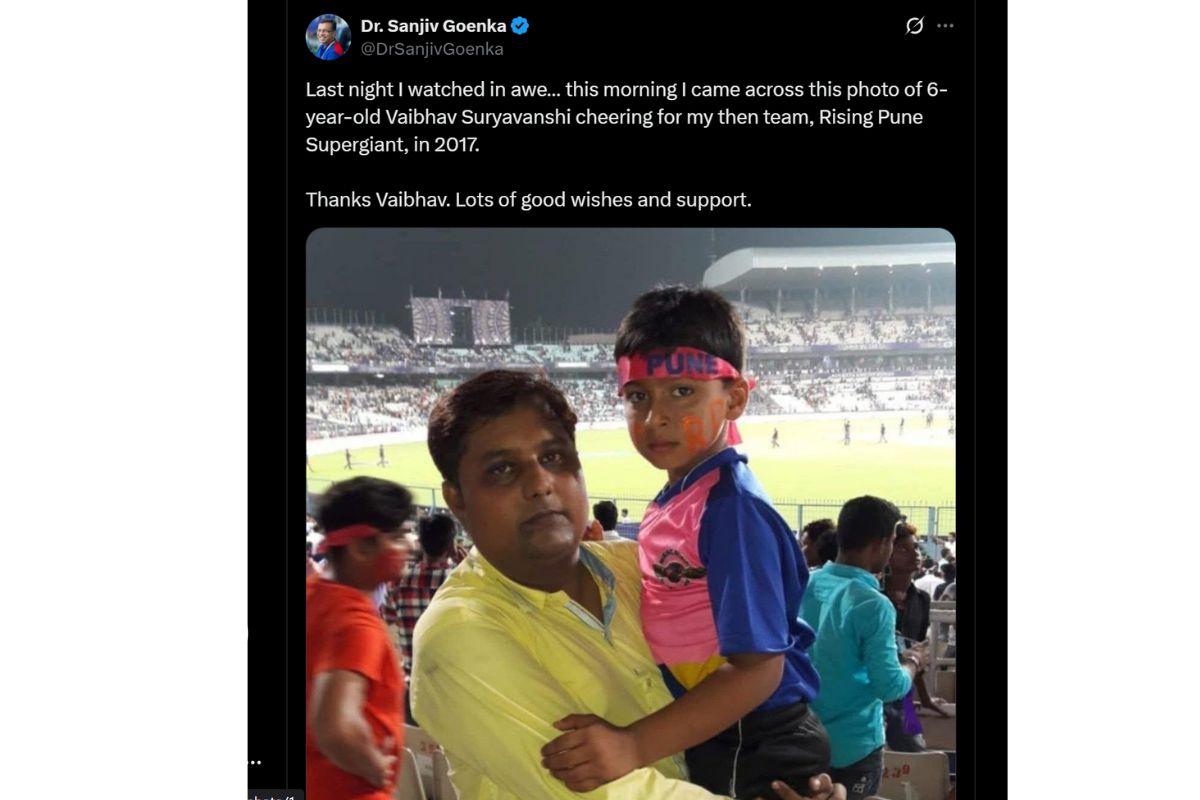Viewport: 1200px width, 800px height.
Task: Click the child's pink PUNE headband in the photo
Action: pos(678,363)
